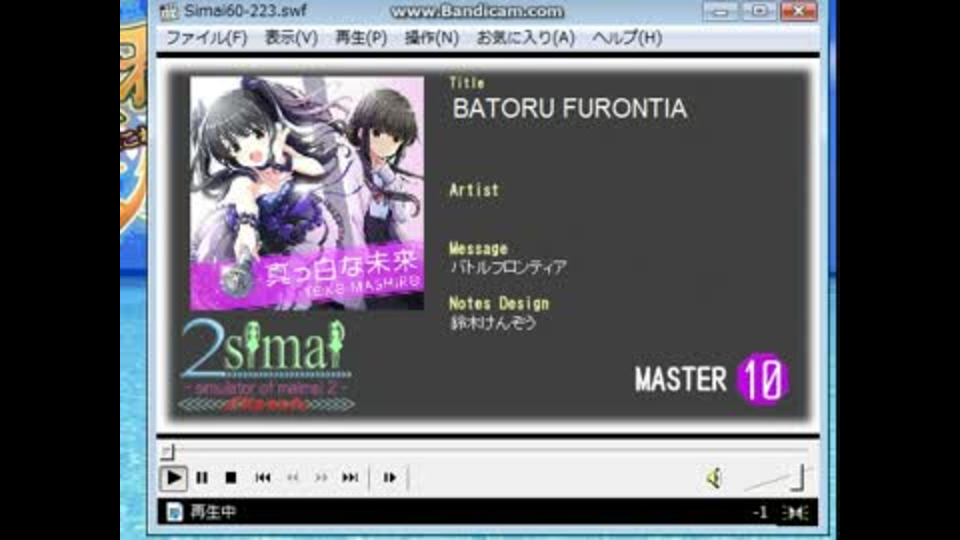Click the status bar icon at right
The image size is (960, 540).
coord(795,512)
